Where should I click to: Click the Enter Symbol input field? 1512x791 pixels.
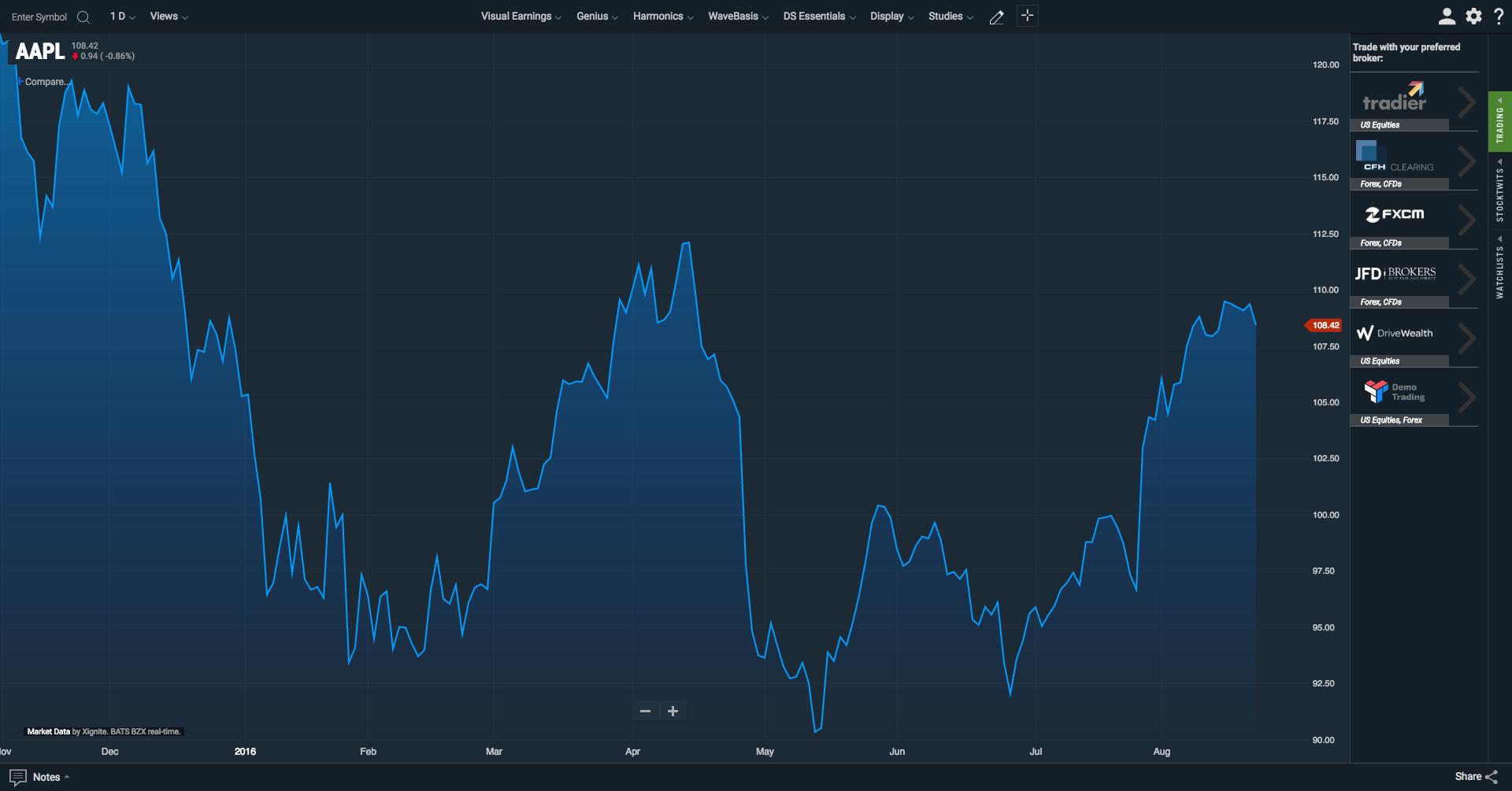click(x=39, y=17)
